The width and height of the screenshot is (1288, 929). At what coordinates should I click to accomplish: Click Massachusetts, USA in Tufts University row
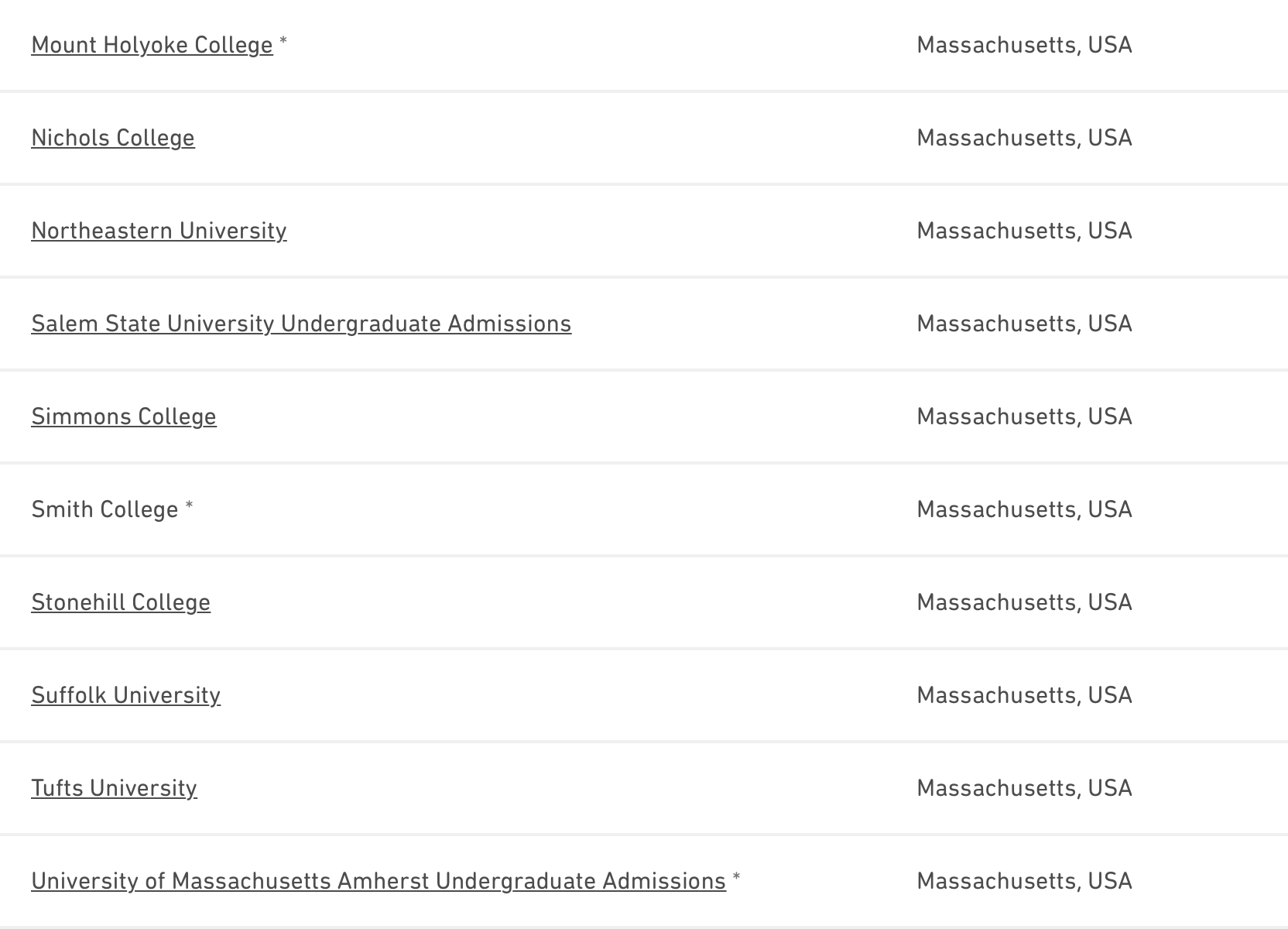coord(1024,788)
